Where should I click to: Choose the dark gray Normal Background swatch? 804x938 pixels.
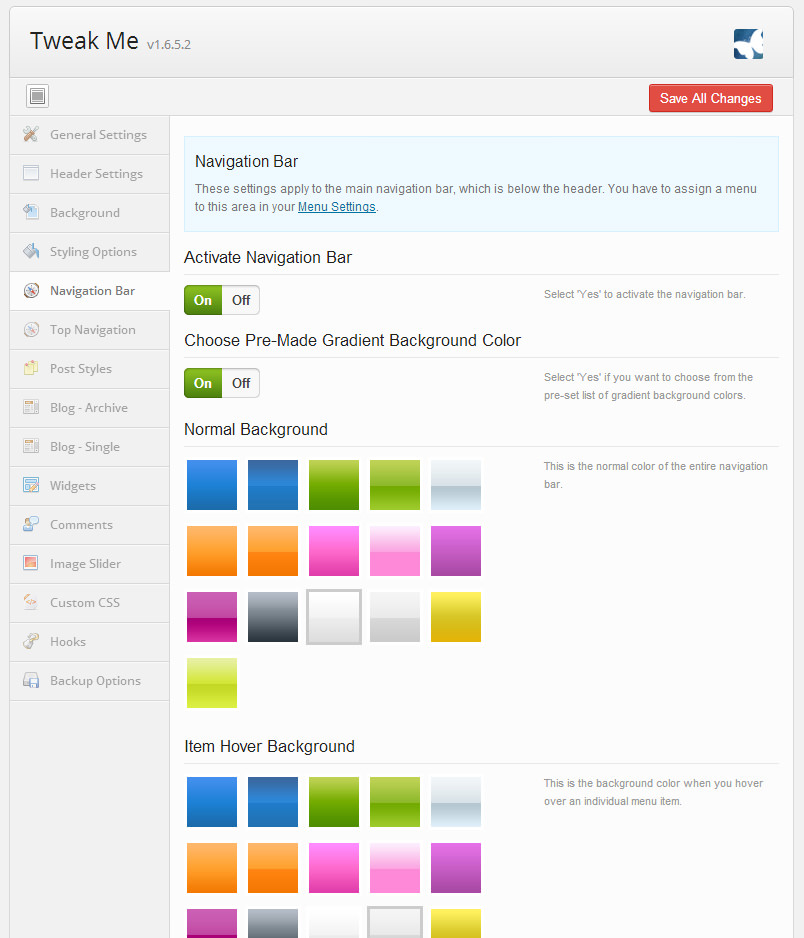click(x=273, y=617)
